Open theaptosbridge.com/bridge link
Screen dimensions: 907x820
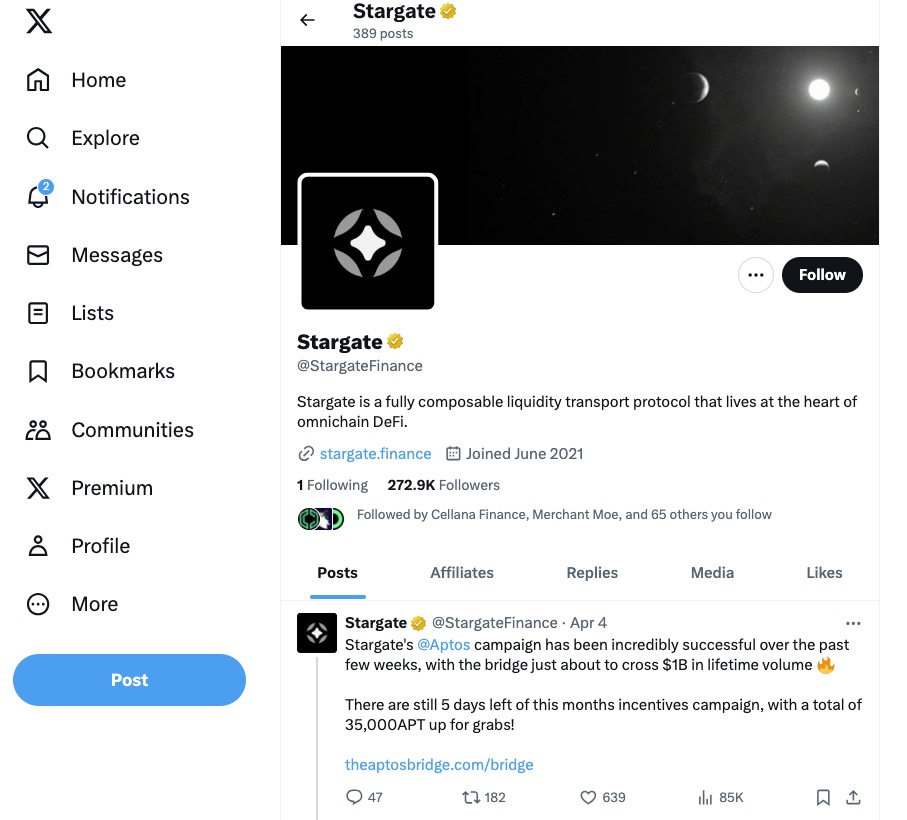(x=439, y=765)
